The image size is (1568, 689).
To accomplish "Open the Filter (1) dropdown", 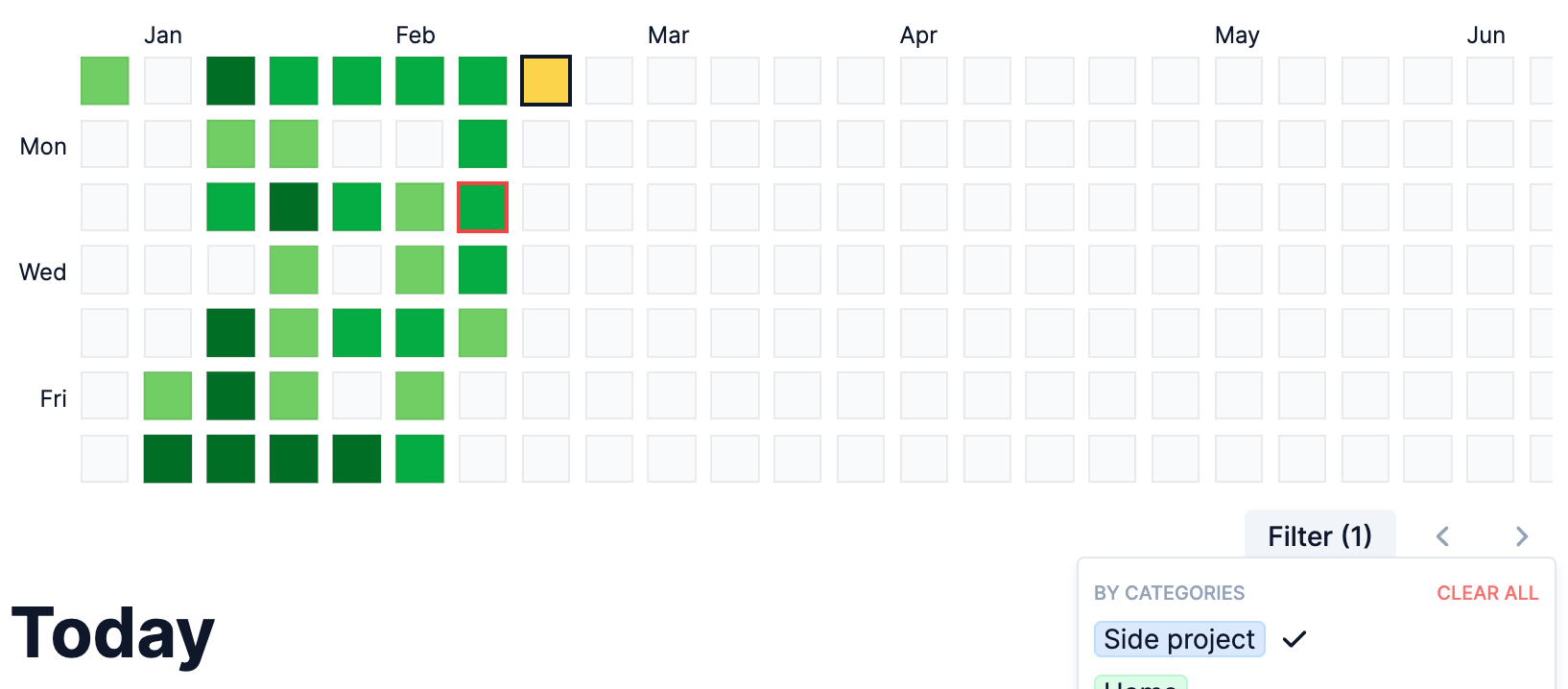I will pos(1319,535).
